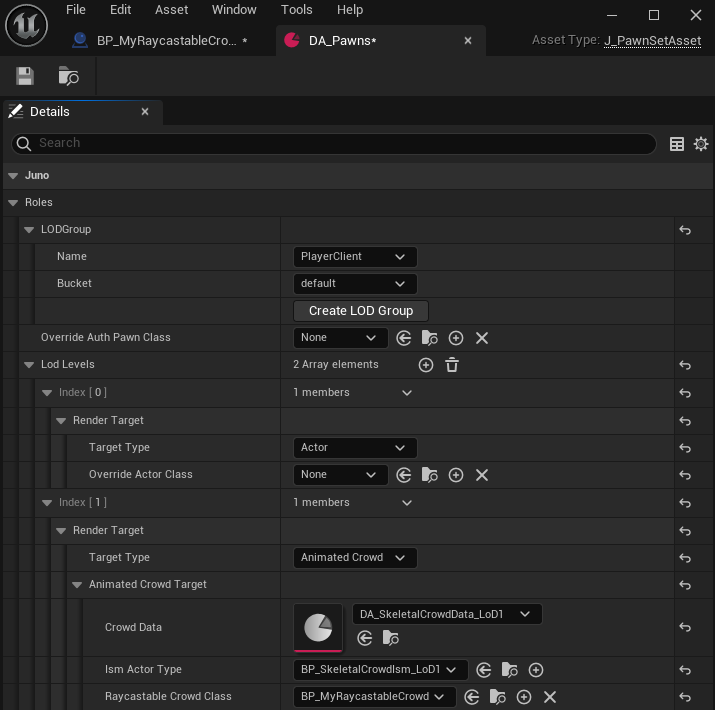
Task: Collapse the Animated Crowd Target section
Action: (x=78, y=585)
